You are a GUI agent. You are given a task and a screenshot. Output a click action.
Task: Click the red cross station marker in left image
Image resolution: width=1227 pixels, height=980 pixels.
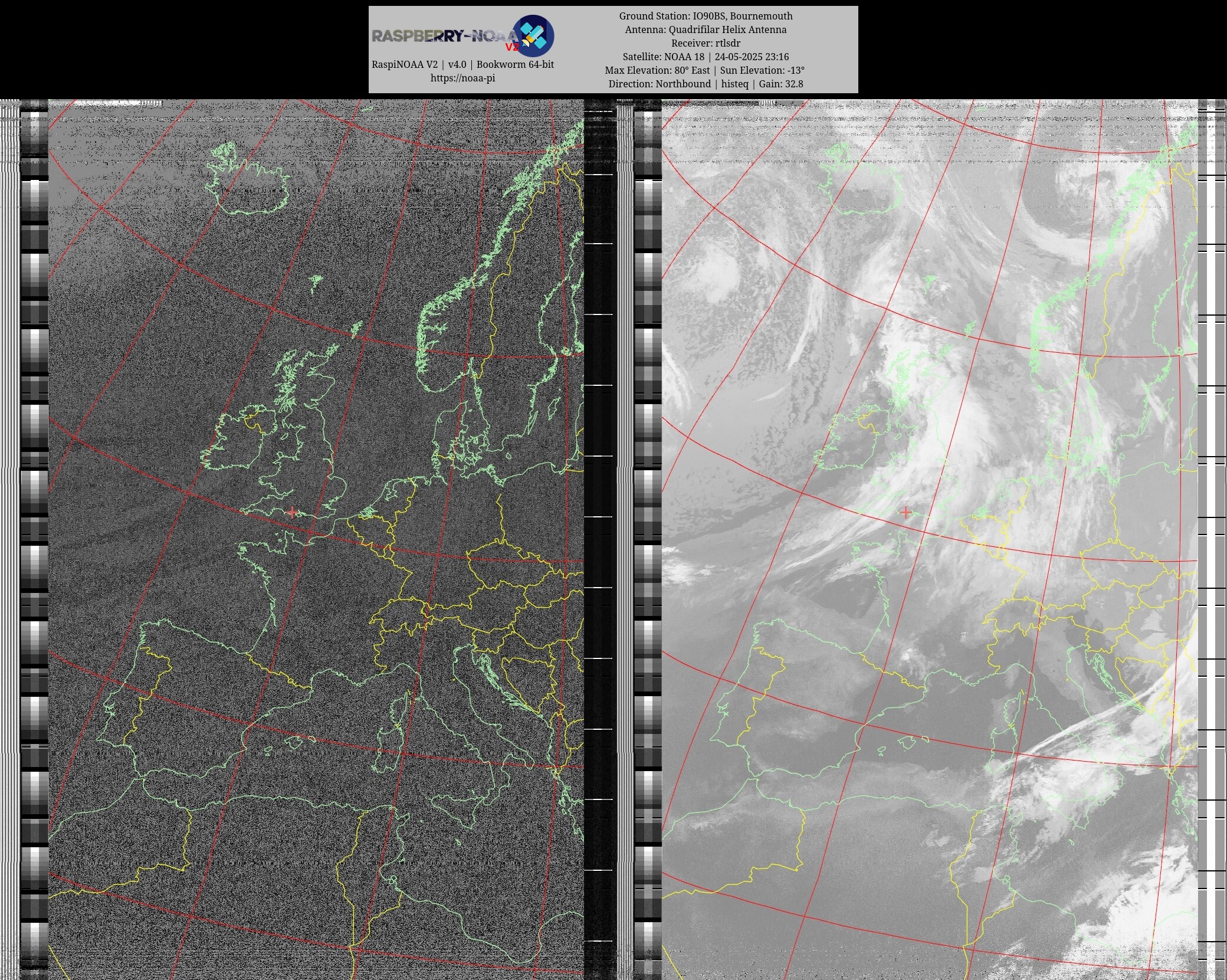click(292, 512)
